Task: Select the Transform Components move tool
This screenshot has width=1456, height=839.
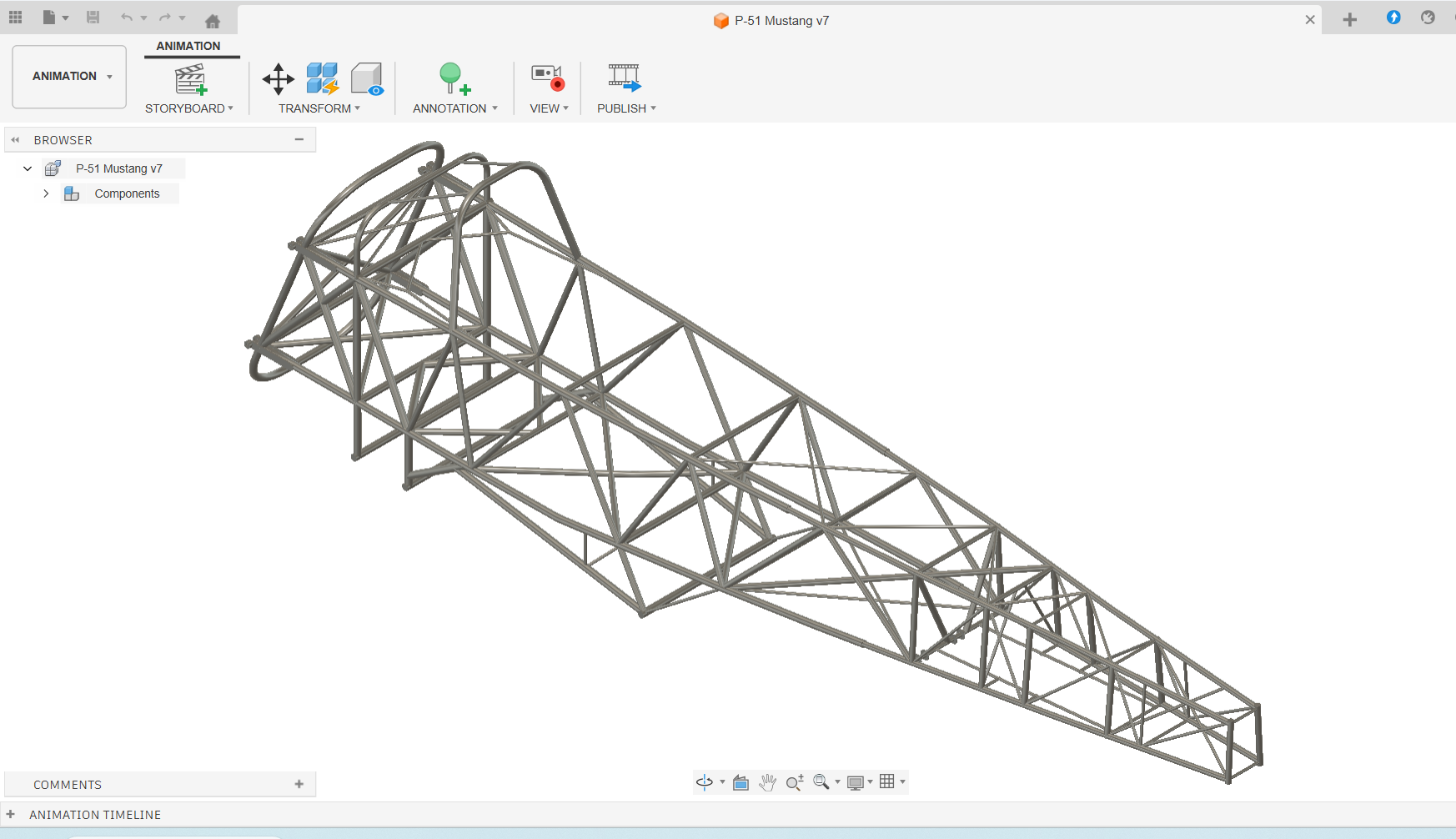Action: pyautogui.click(x=278, y=79)
